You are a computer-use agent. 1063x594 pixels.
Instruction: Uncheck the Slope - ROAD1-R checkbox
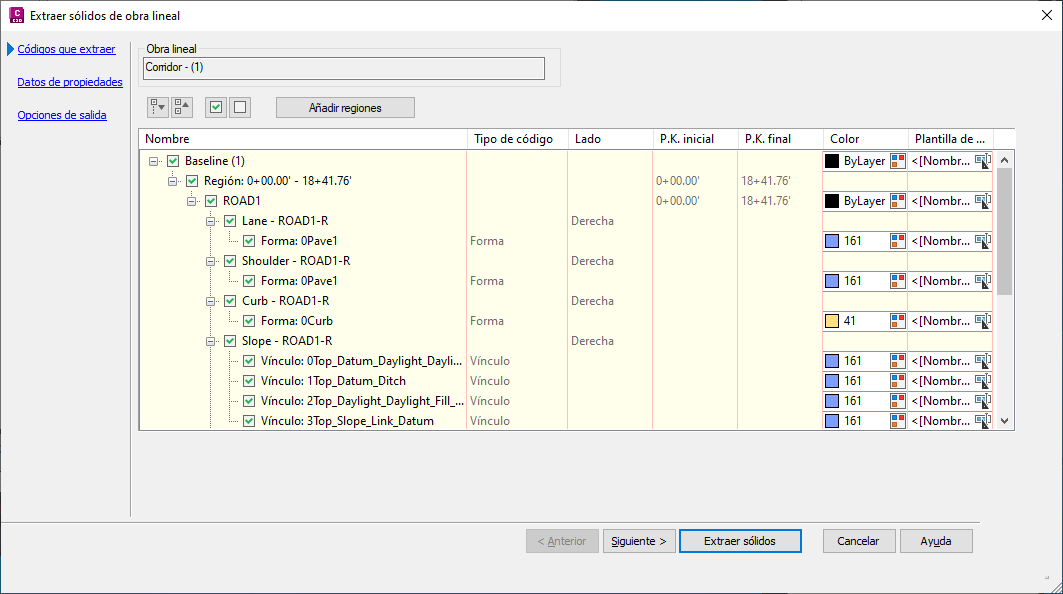point(230,341)
